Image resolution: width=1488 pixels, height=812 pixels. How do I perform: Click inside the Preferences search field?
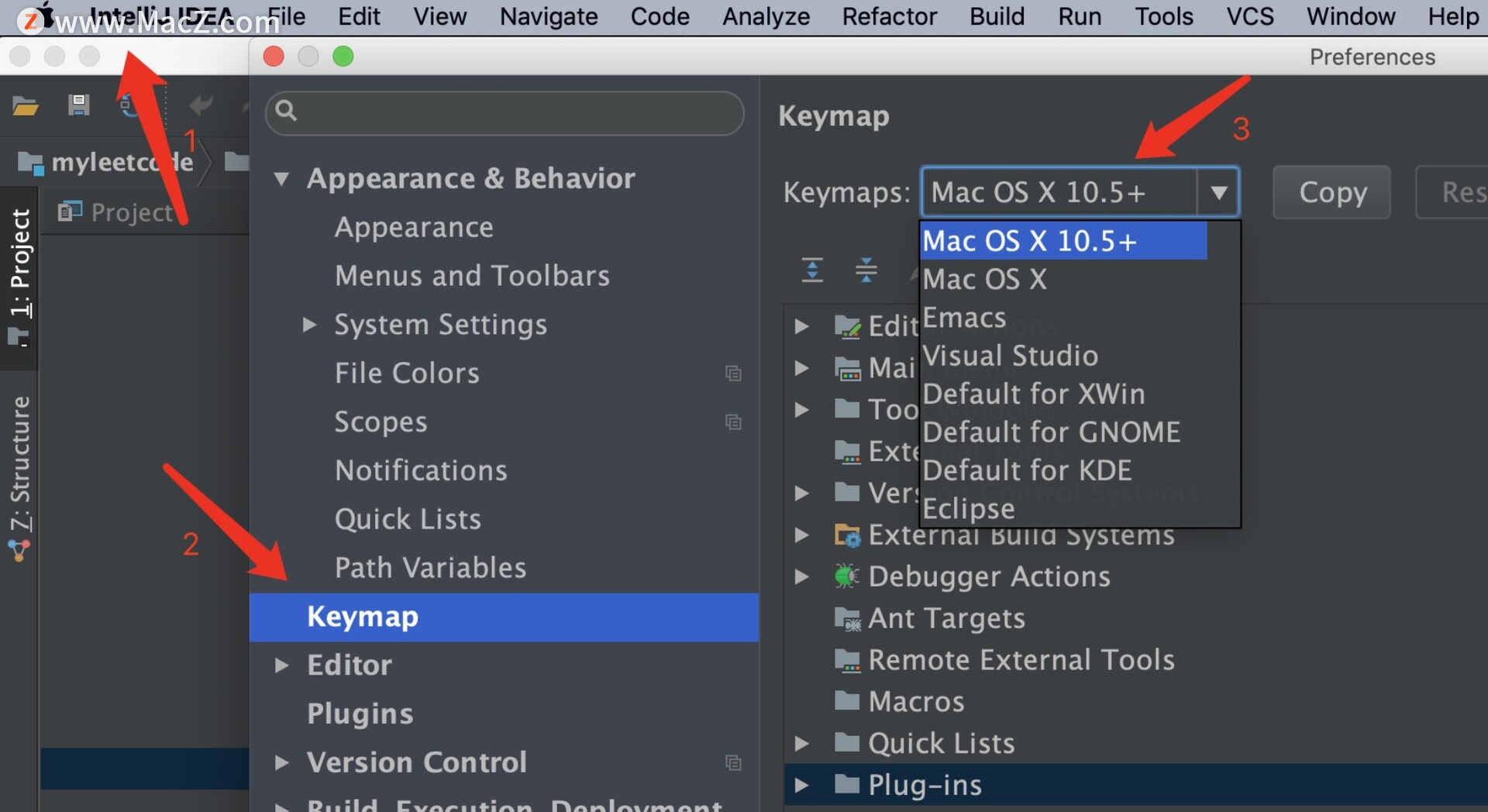pyautogui.click(x=504, y=113)
